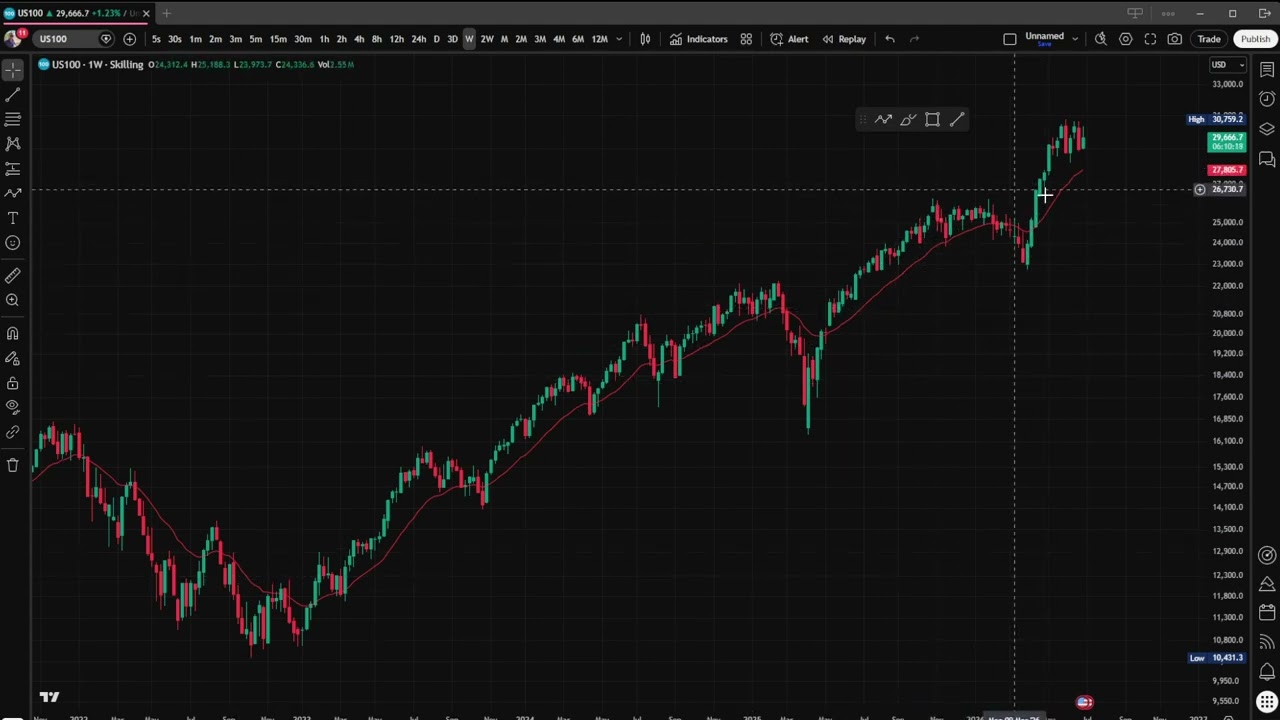
Task: Open the USD currency dropdown
Action: pyautogui.click(x=1227, y=65)
